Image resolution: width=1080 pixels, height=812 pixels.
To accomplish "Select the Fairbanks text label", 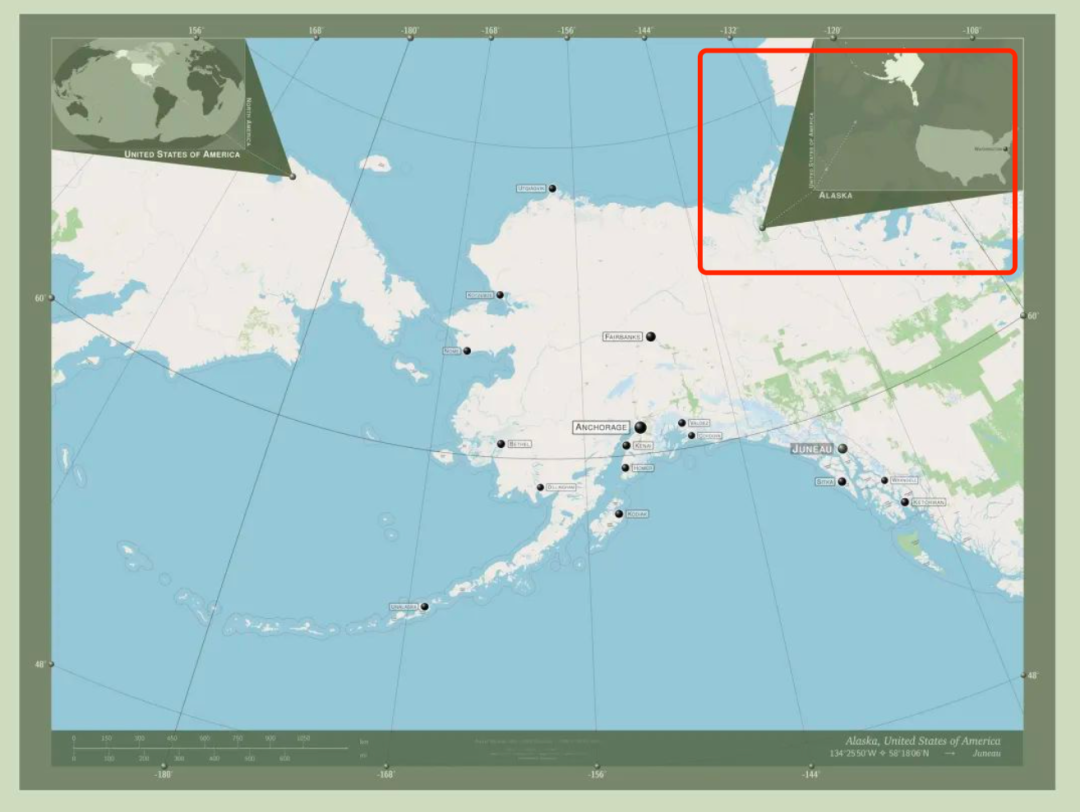I will (622, 337).
